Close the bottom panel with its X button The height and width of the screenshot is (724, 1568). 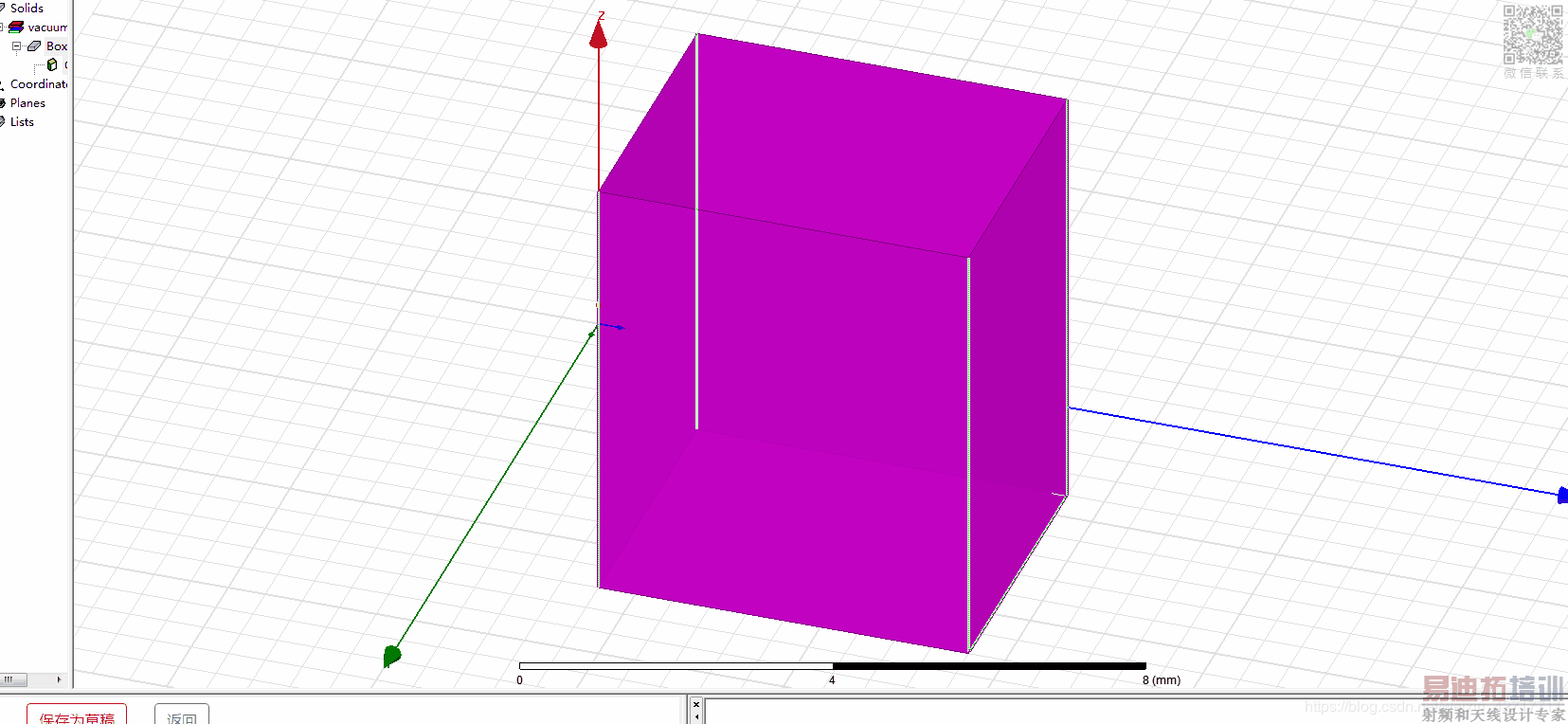click(696, 704)
